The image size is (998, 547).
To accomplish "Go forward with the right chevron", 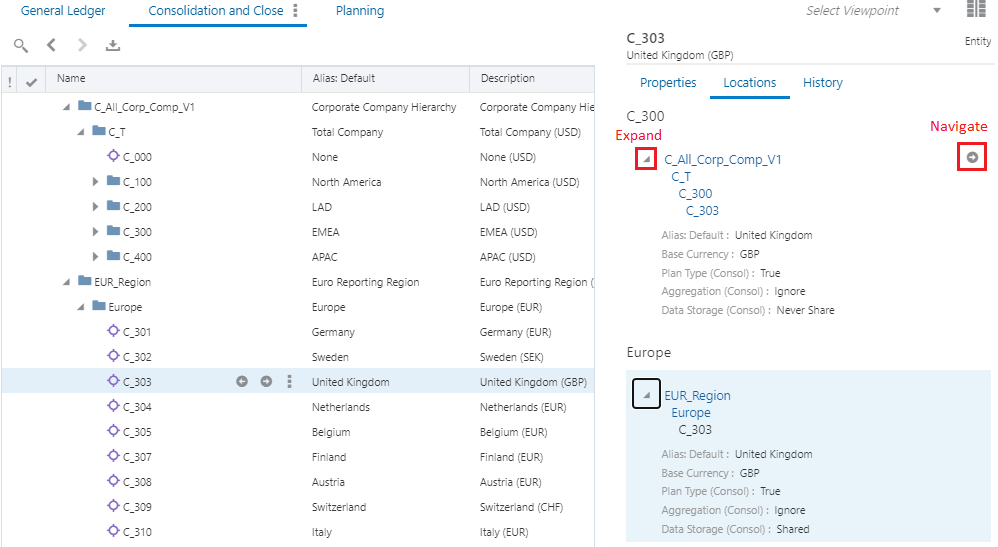I will (82, 45).
